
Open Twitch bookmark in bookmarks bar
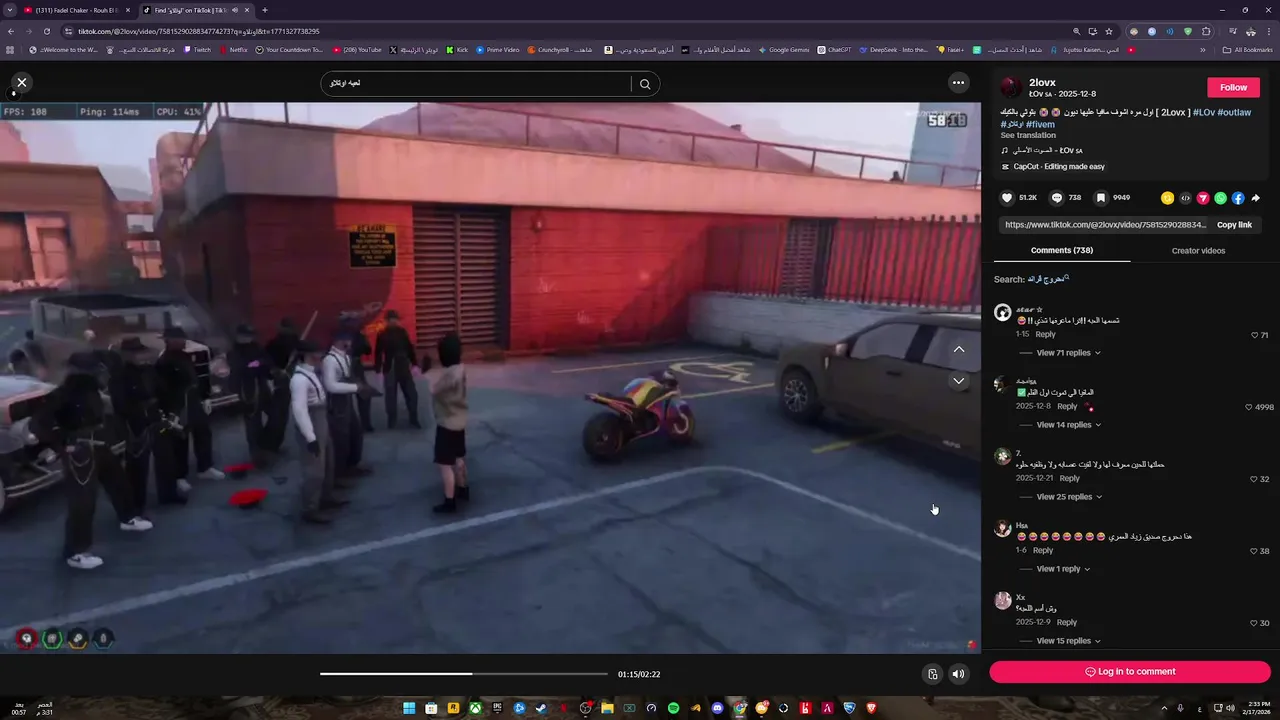[x=197, y=49]
